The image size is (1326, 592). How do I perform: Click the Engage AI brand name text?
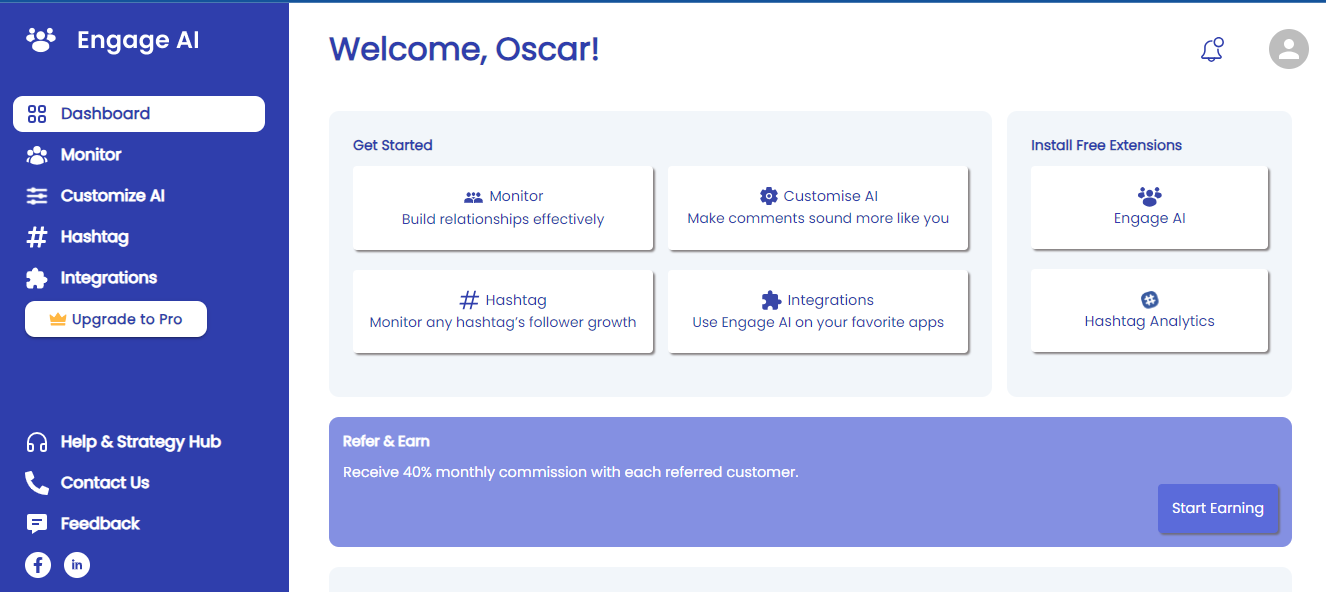(138, 40)
